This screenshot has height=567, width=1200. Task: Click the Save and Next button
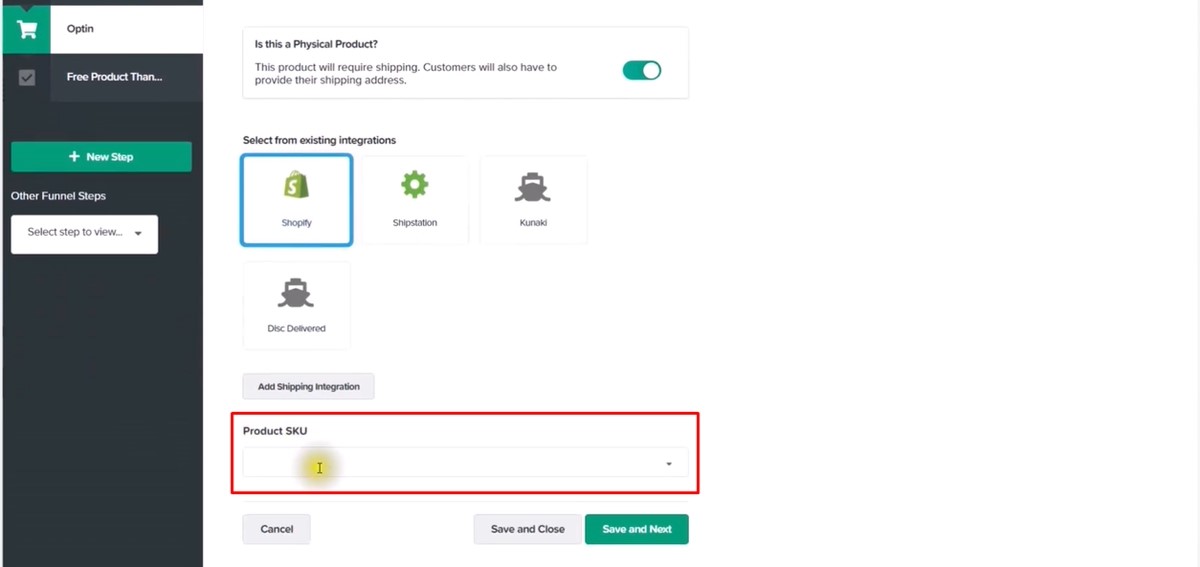point(637,529)
